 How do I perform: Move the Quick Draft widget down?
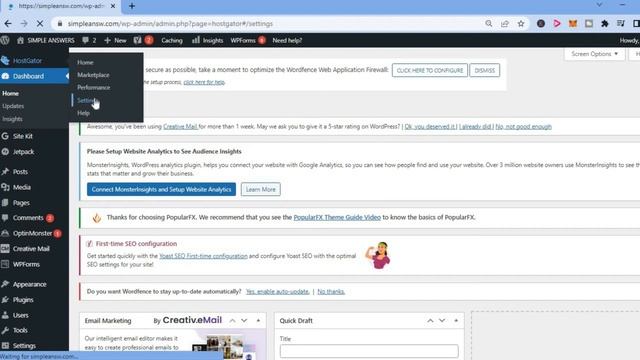[442, 321]
